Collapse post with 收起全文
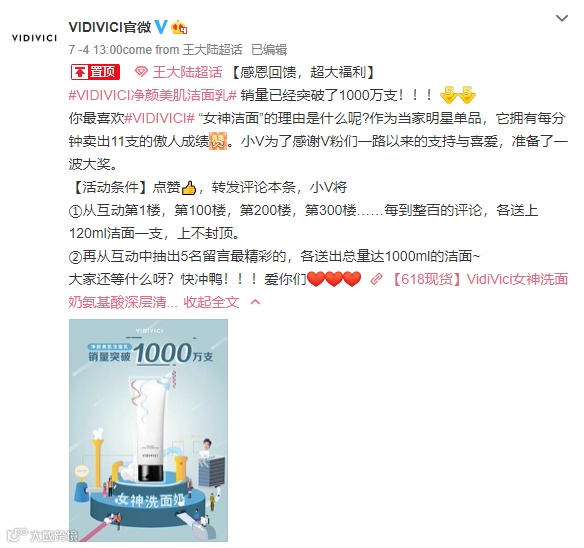Screen dimensions: 584x548 (x=211, y=302)
